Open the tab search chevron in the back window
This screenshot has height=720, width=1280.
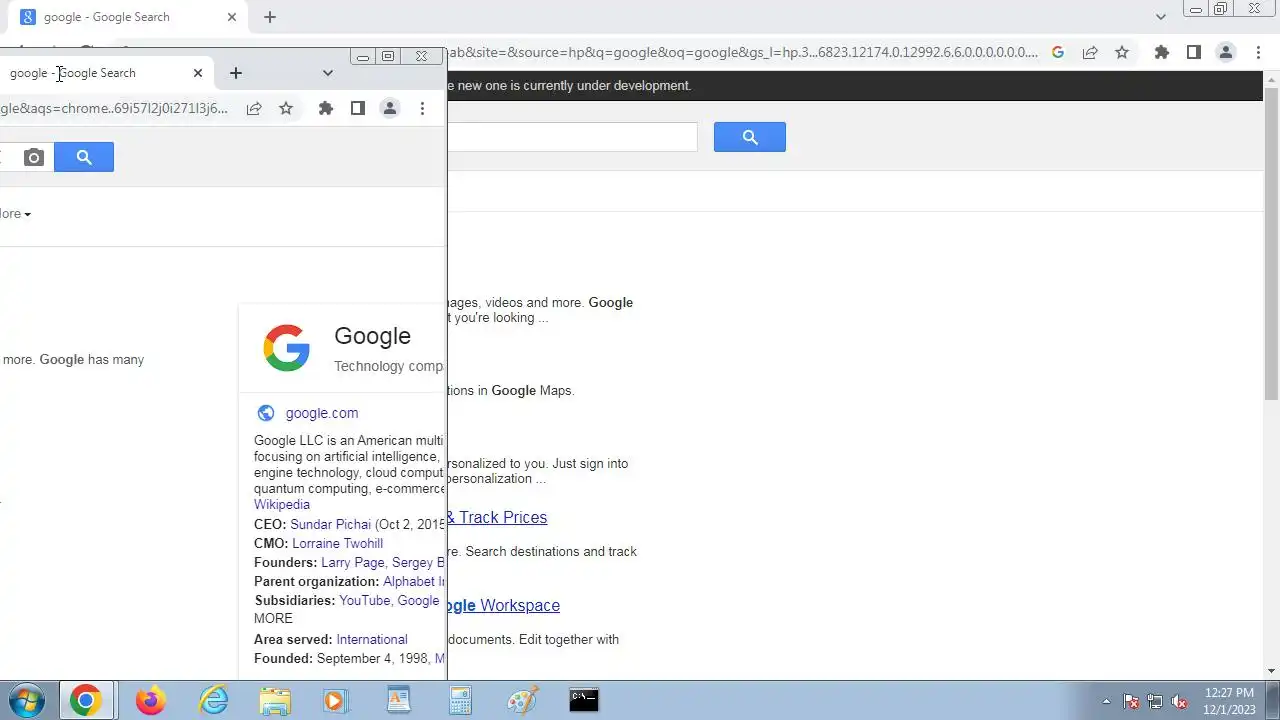tap(1161, 17)
